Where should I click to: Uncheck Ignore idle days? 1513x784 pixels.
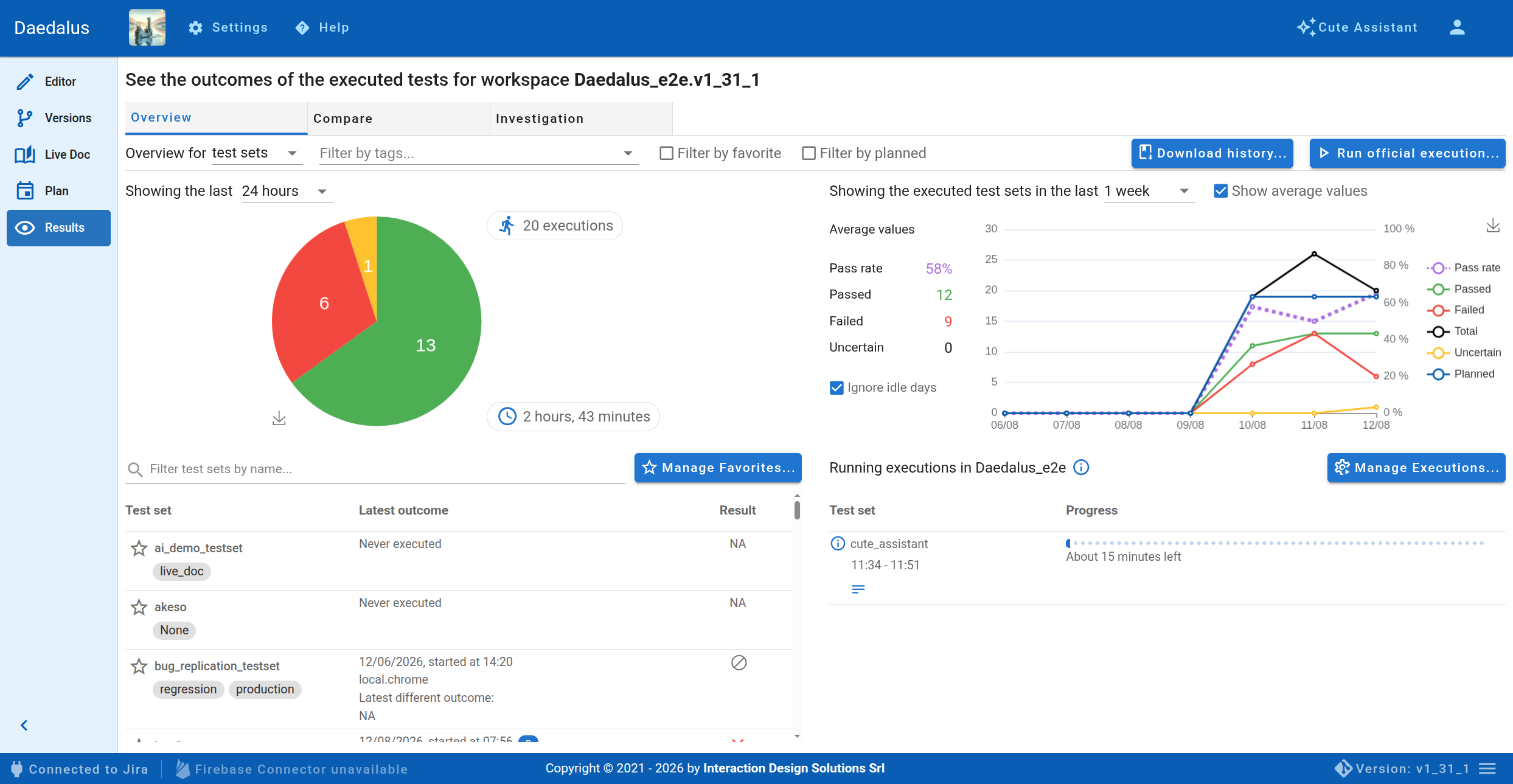coord(836,387)
